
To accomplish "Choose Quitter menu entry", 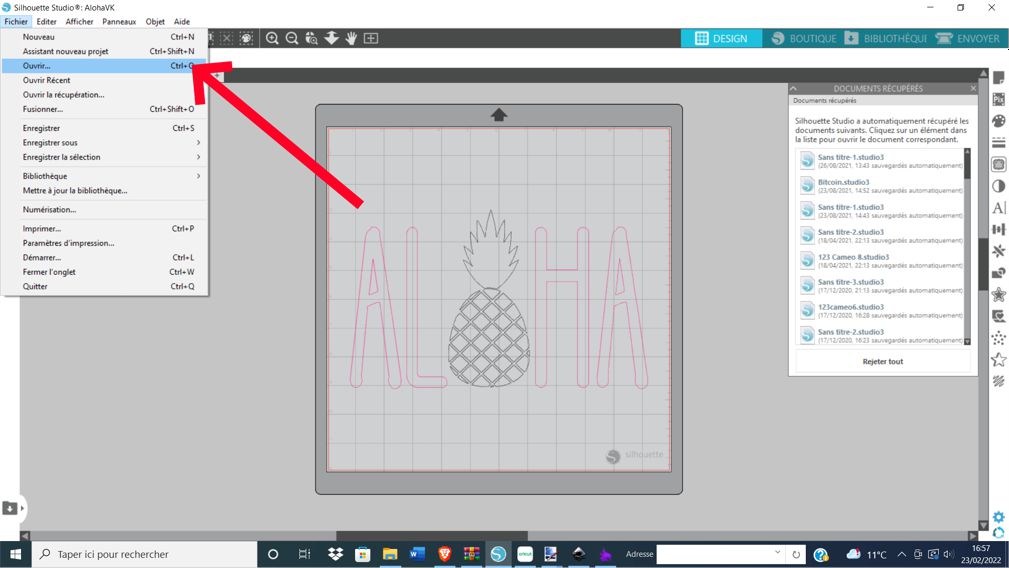I will [104, 286].
